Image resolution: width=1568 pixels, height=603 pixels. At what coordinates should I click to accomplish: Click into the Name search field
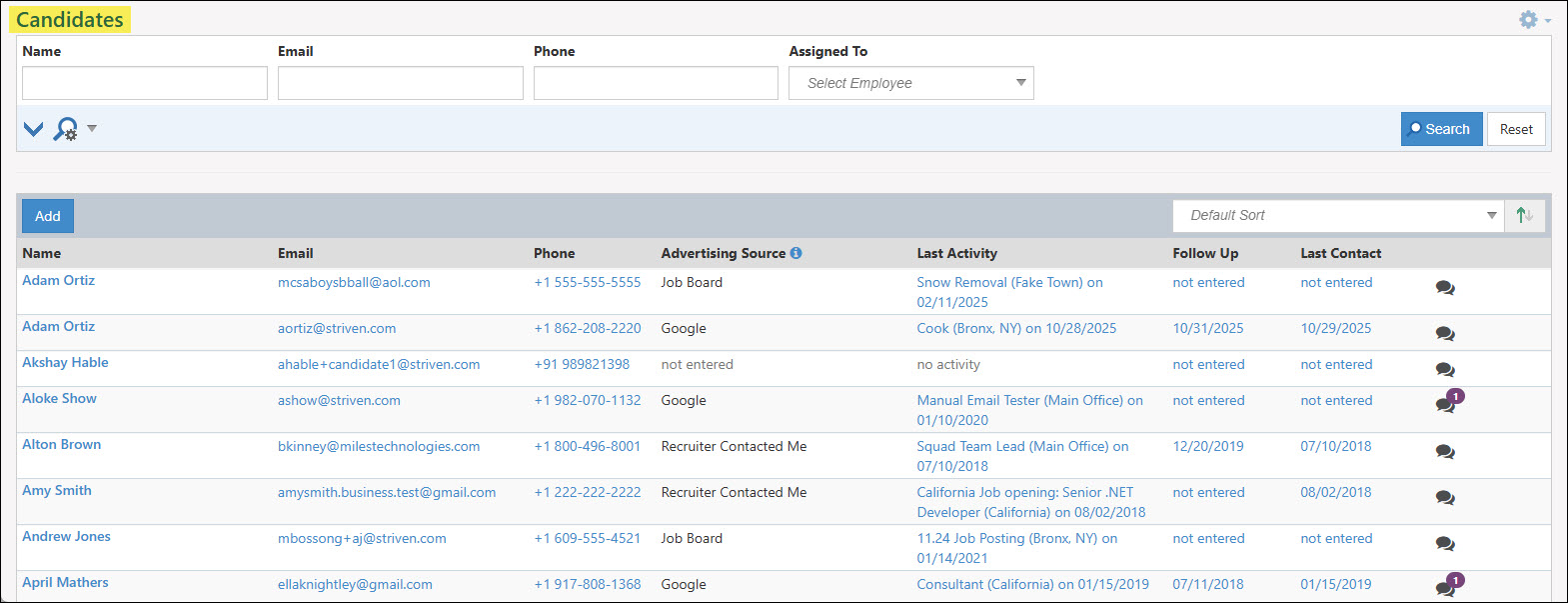click(x=145, y=83)
